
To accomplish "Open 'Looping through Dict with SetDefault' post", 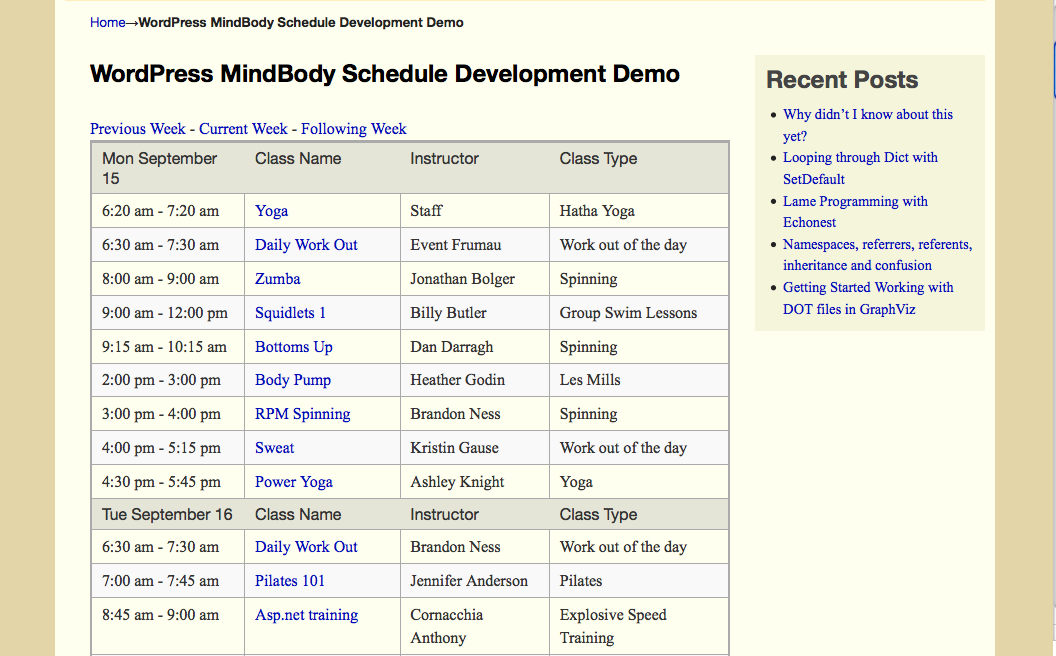I will click(859, 158).
